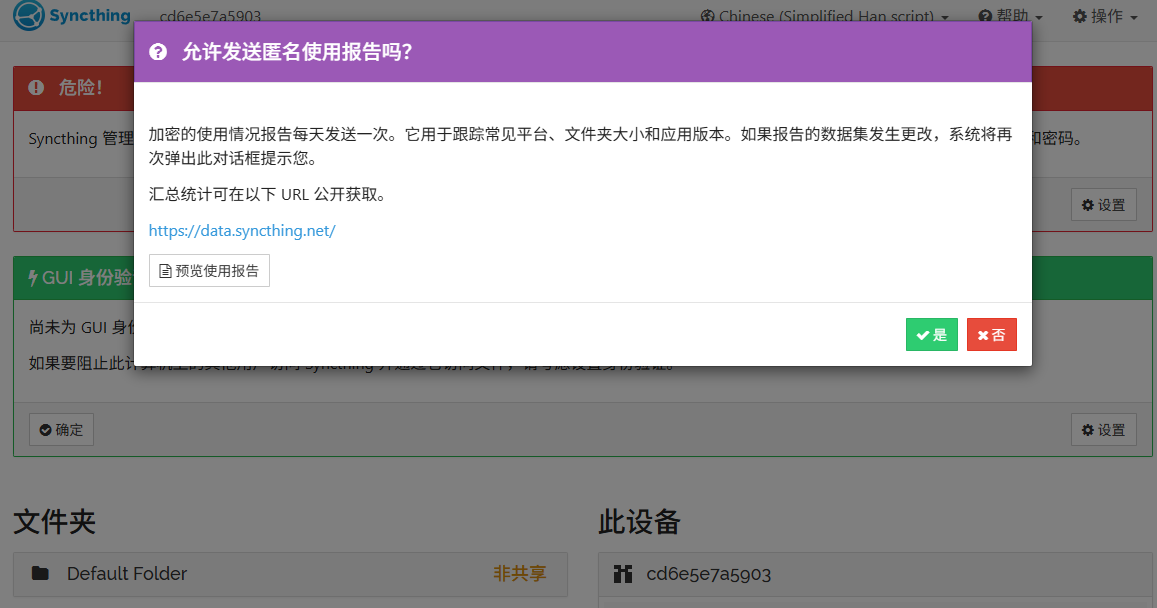Accept usage reporting with the green 是 button

tap(931, 335)
